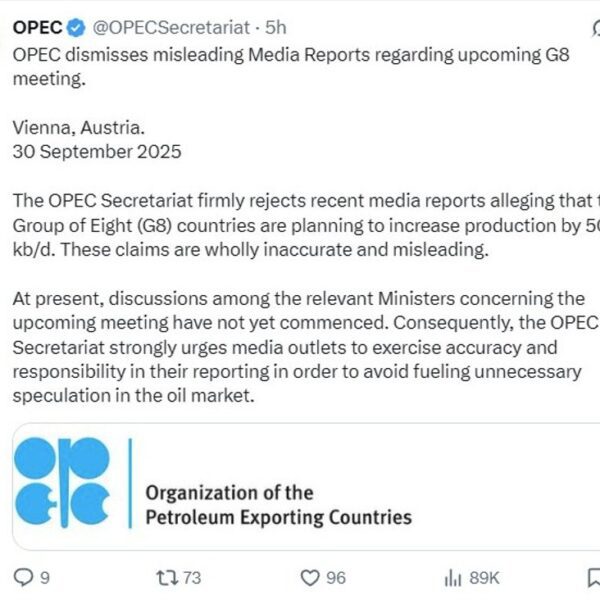Click the repost count number 73
The image size is (600, 600).
(192, 577)
